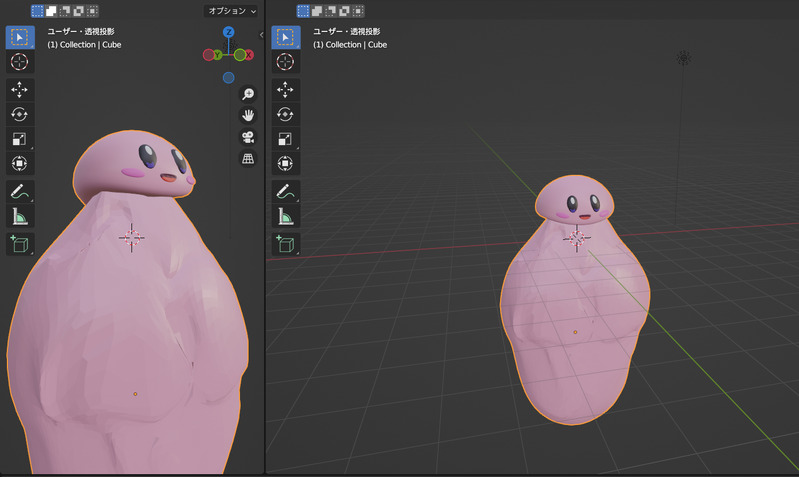The width and height of the screenshot is (799, 477).
Task: Select the Move tool in right viewport
Action: pyautogui.click(x=285, y=90)
